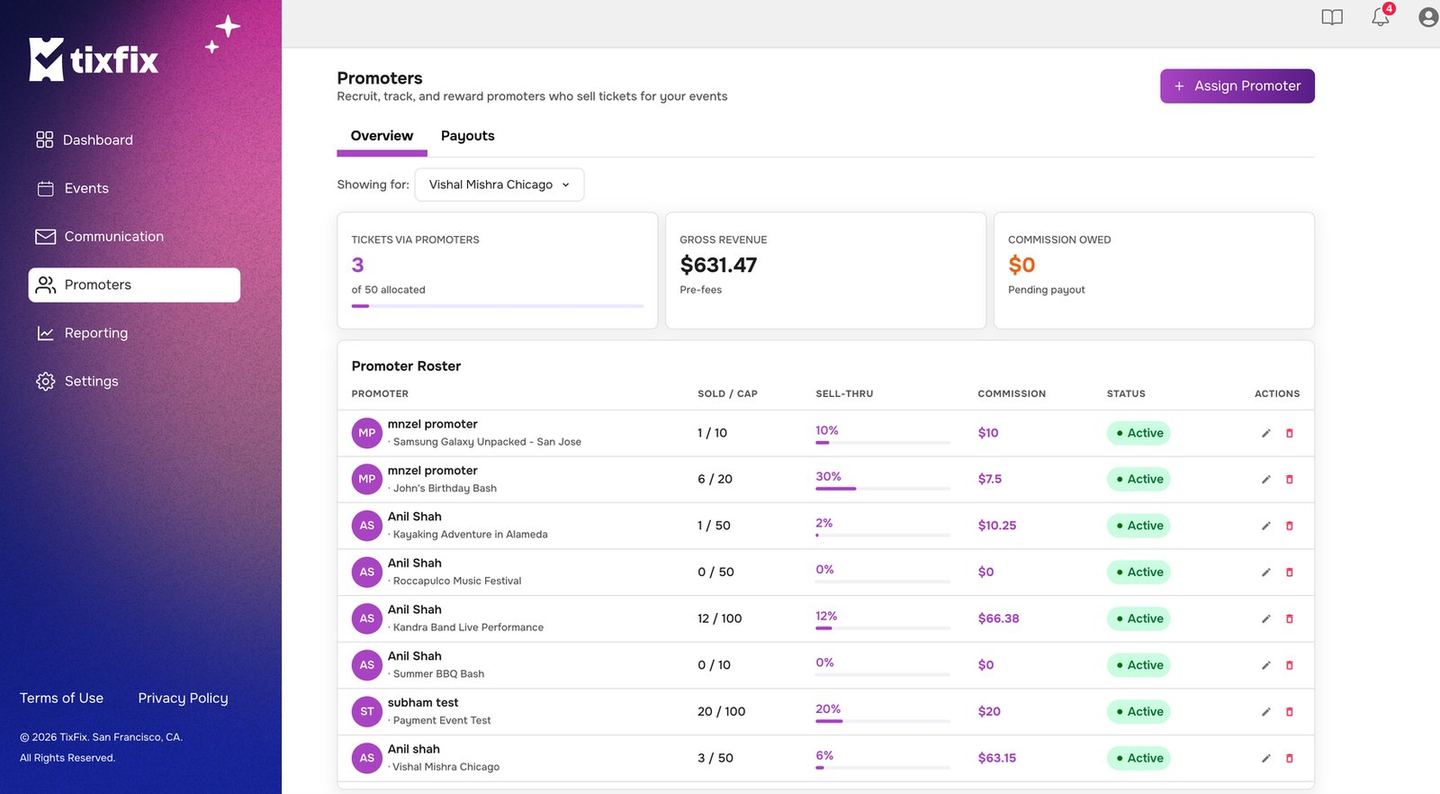The height and width of the screenshot is (794, 1440).
Task: Select the Overview tab
Action: coord(382,136)
